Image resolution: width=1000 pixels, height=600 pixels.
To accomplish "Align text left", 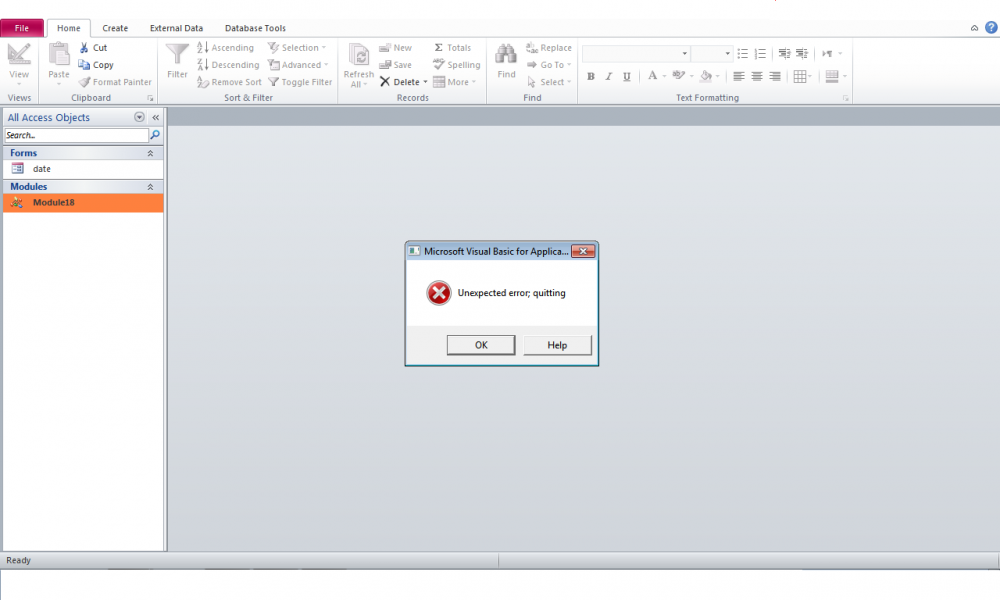I will pyautogui.click(x=739, y=77).
